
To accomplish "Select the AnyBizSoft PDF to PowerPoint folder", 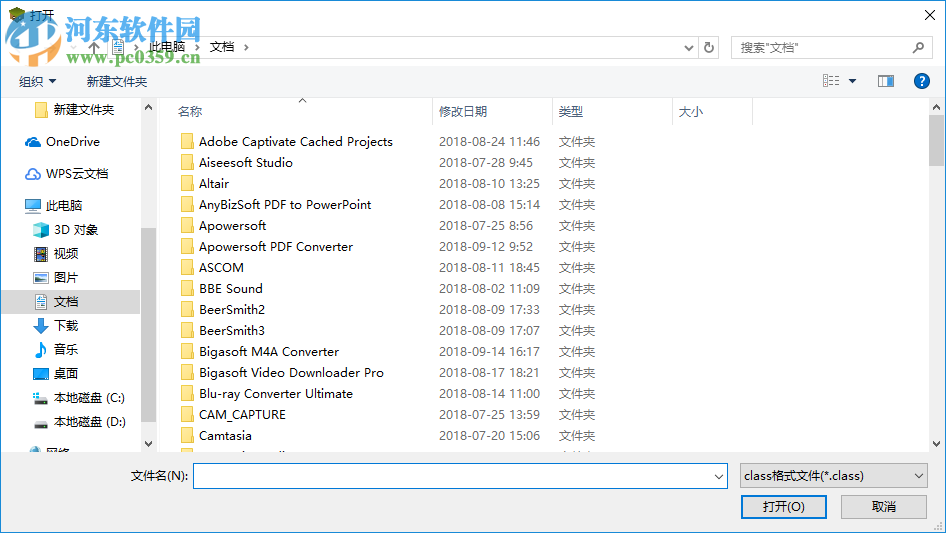I will (x=285, y=205).
